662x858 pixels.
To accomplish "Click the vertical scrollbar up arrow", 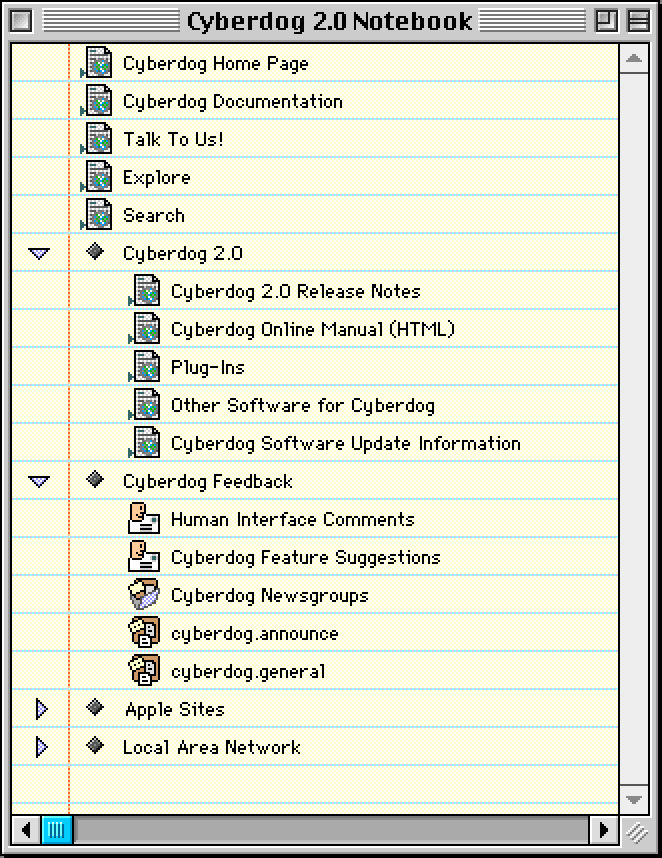I will point(633,59).
